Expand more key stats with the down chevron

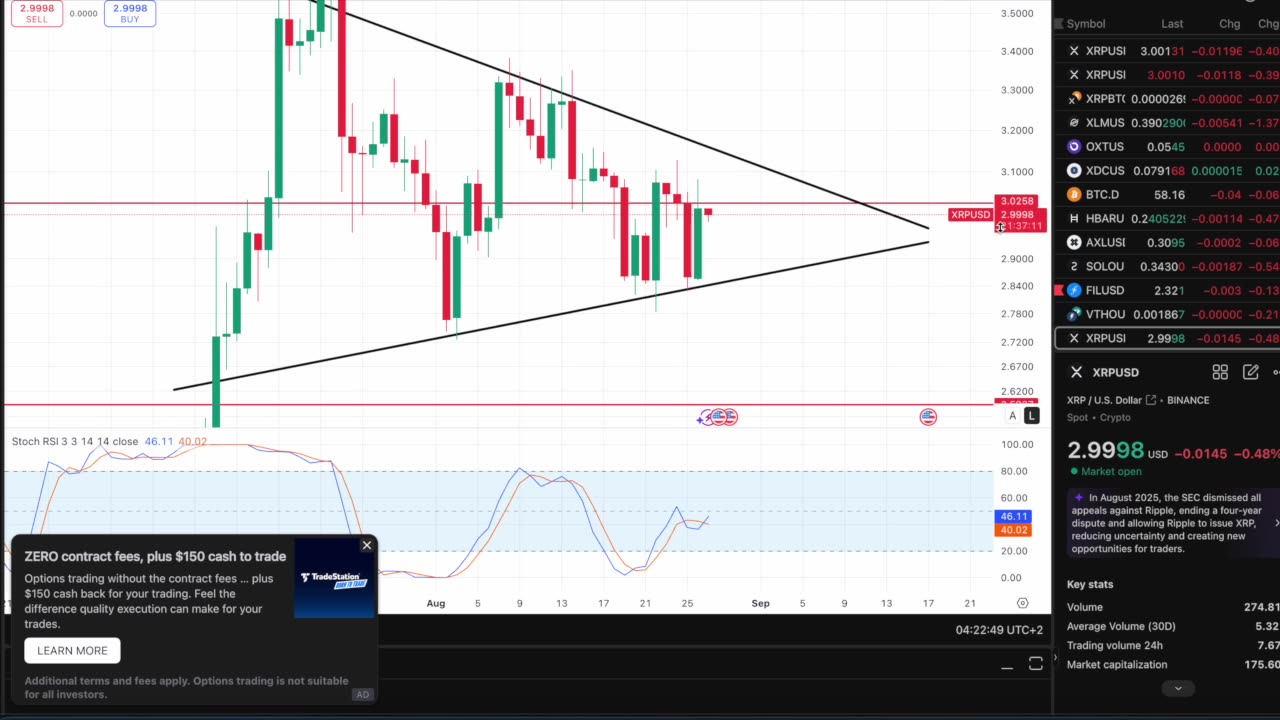coord(1178,688)
